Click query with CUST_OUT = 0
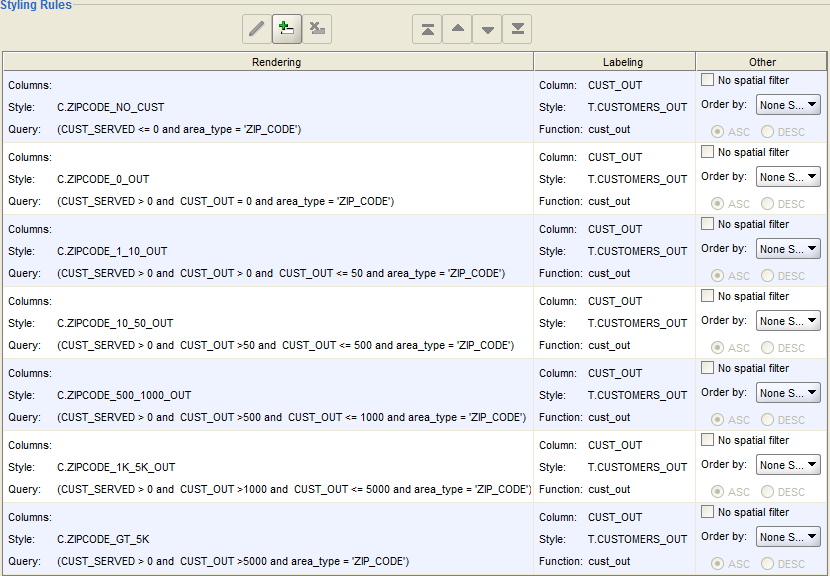 point(225,202)
